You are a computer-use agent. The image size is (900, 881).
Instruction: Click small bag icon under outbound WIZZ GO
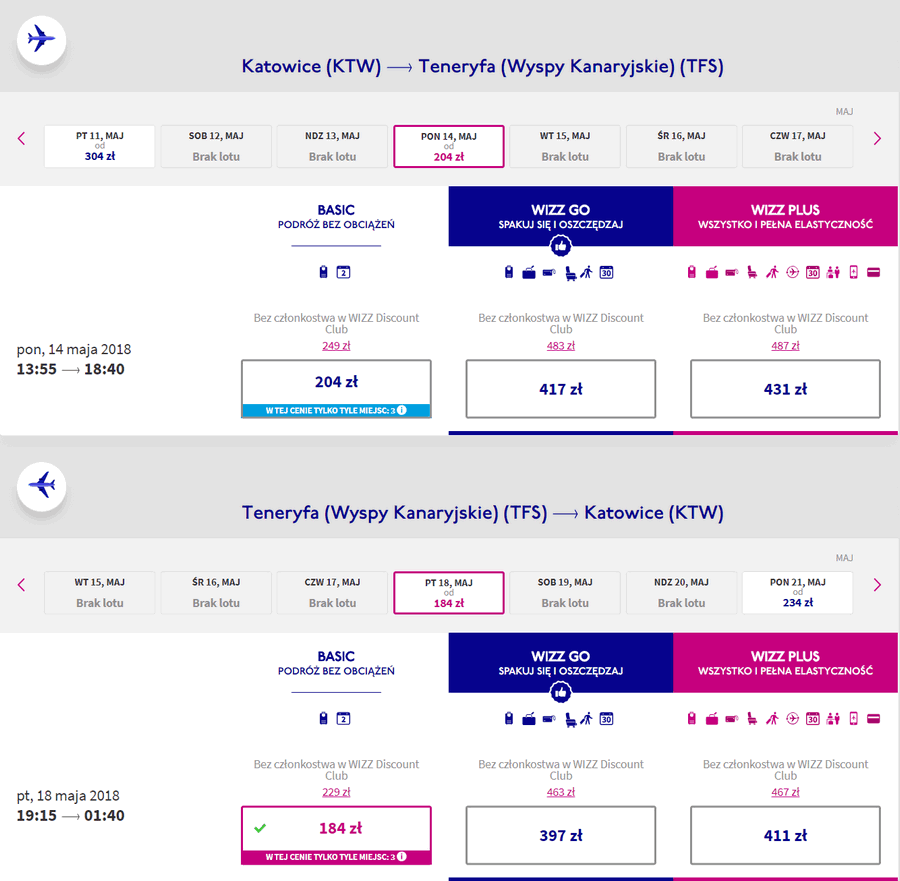click(x=509, y=272)
